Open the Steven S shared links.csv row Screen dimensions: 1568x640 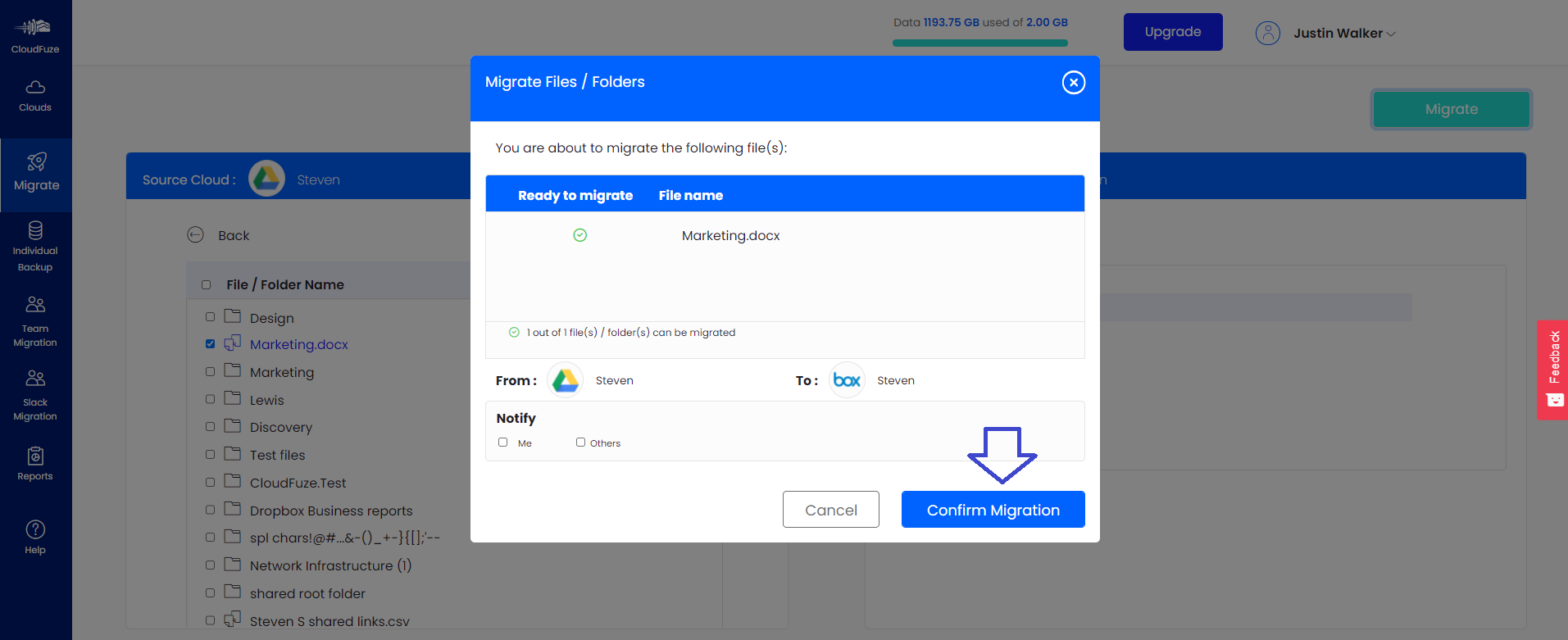coord(330,621)
